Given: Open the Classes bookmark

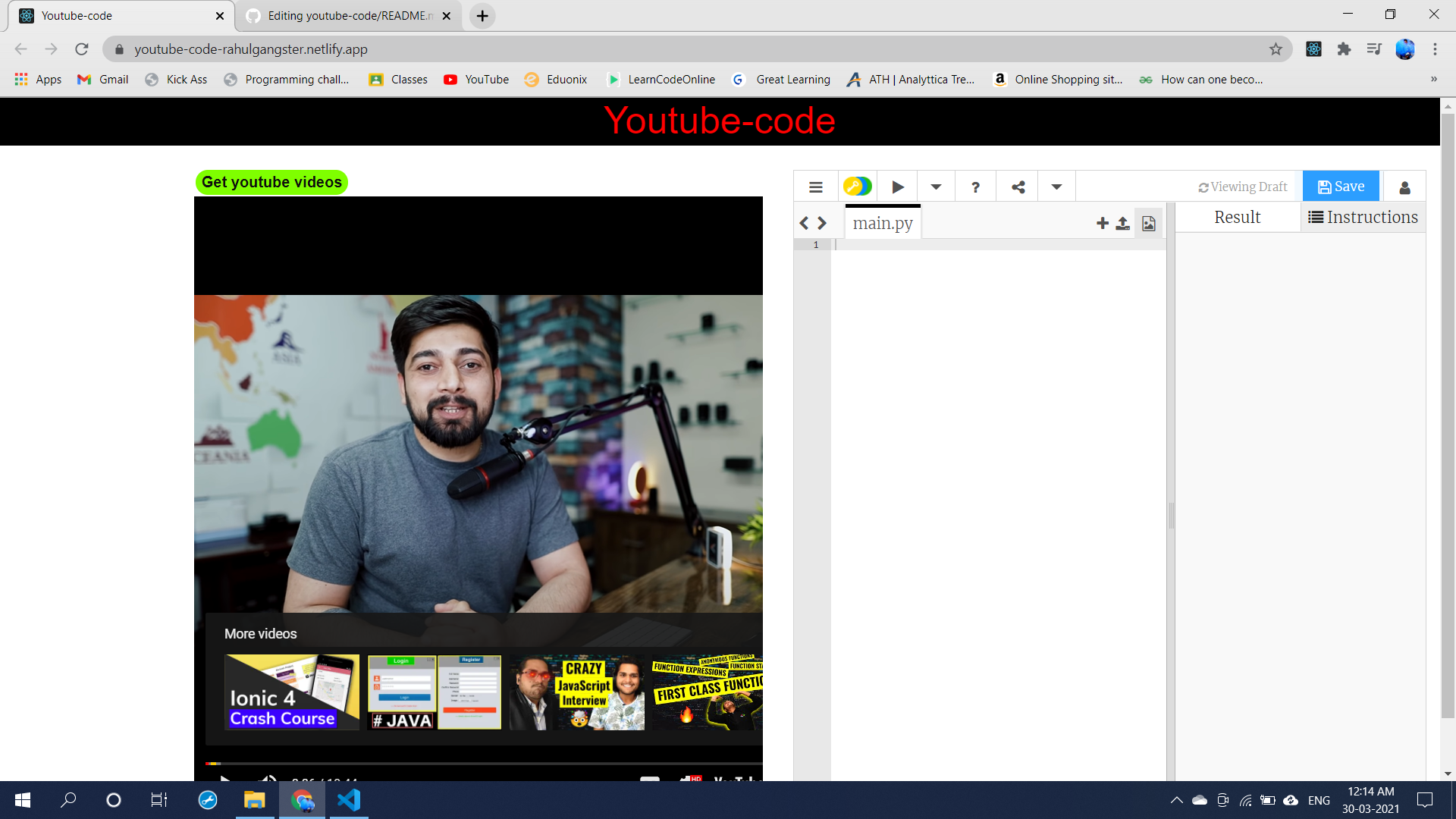Looking at the screenshot, I should pyautogui.click(x=398, y=80).
